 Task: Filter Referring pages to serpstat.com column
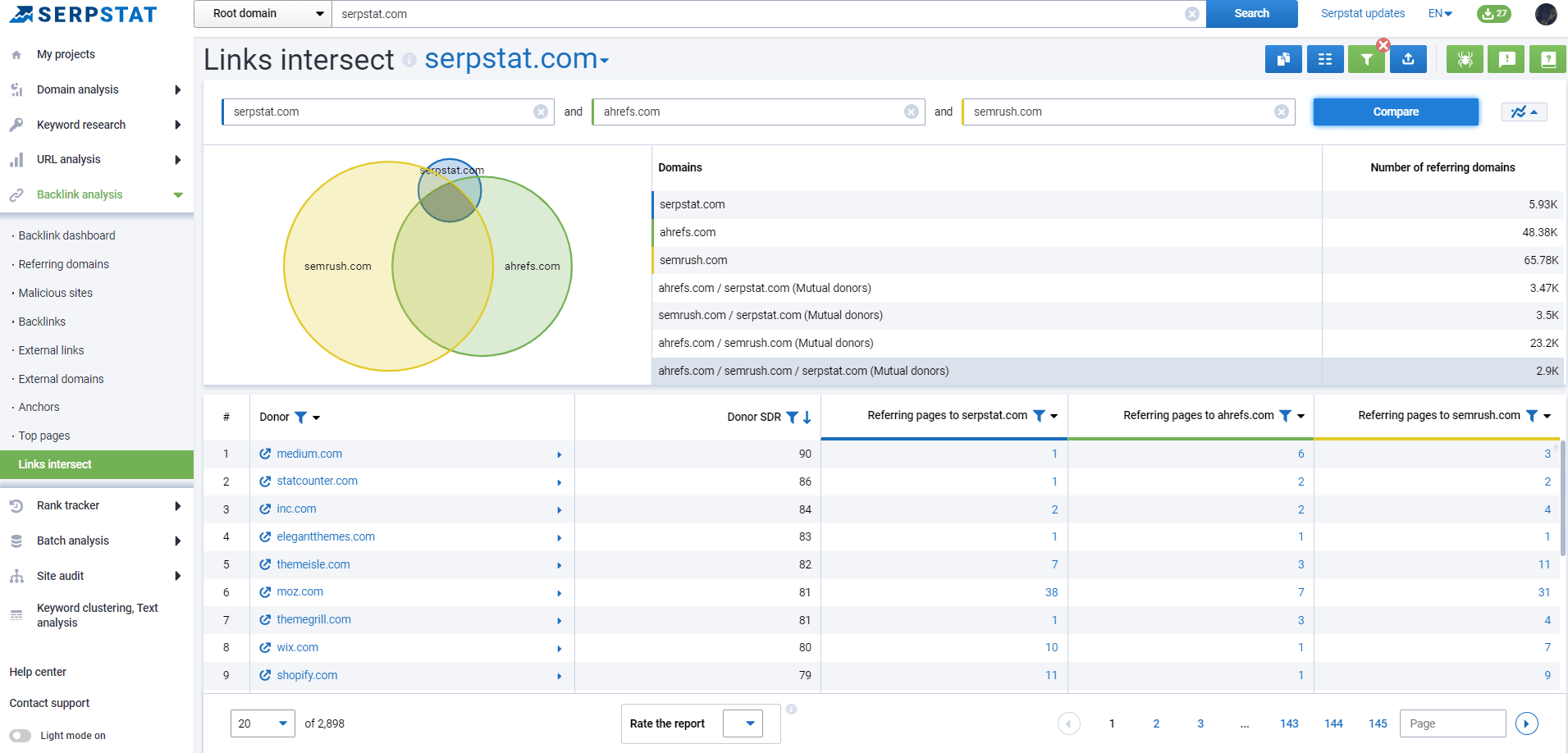[x=1039, y=416]
